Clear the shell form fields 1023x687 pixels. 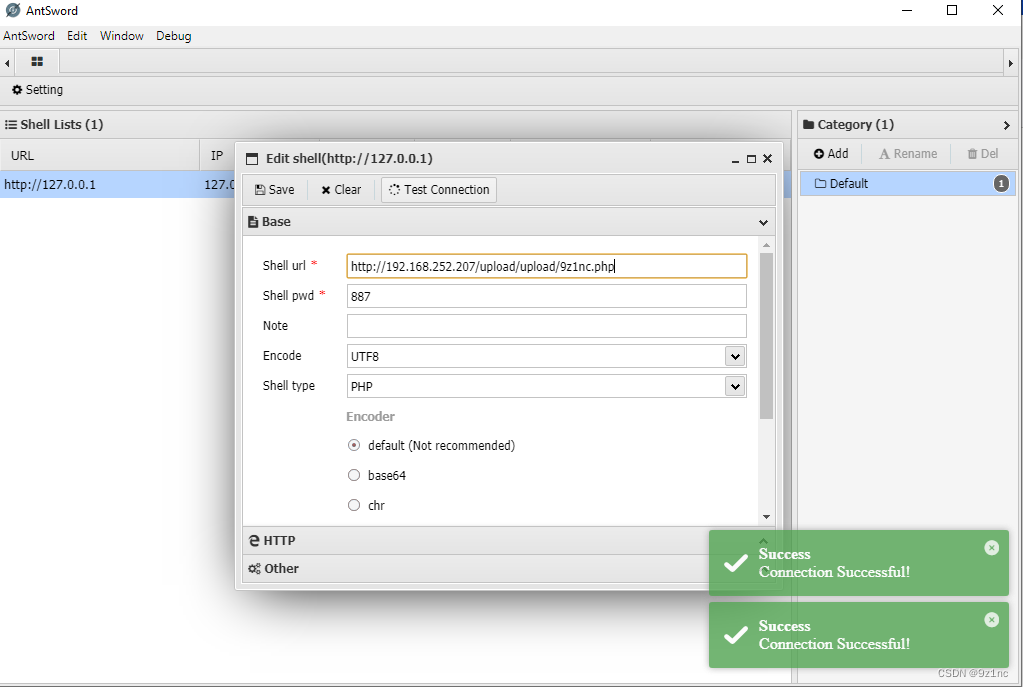(x=341, y=190)
